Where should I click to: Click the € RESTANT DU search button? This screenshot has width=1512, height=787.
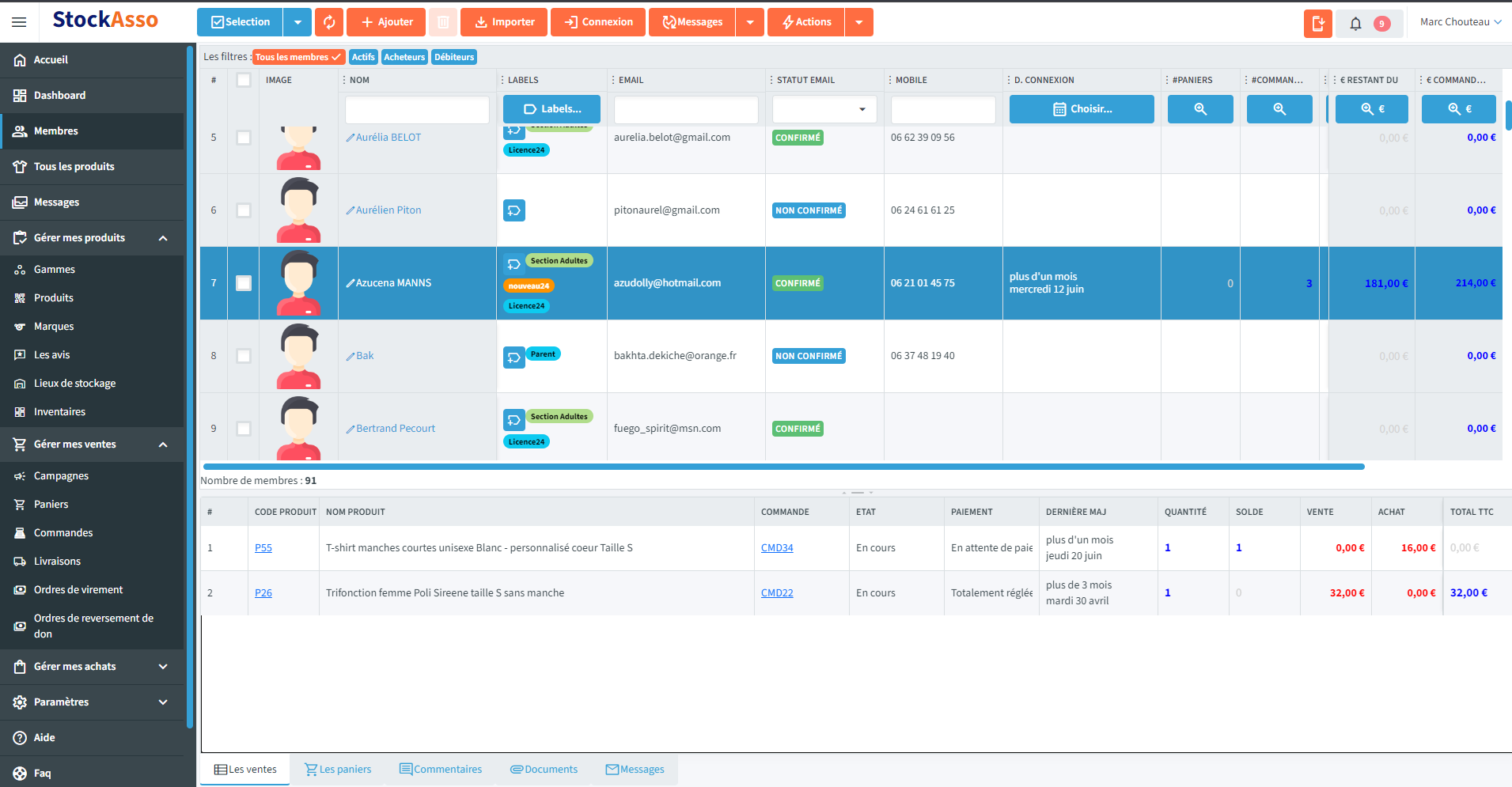pyautogui.click(x=1372, y=109)
